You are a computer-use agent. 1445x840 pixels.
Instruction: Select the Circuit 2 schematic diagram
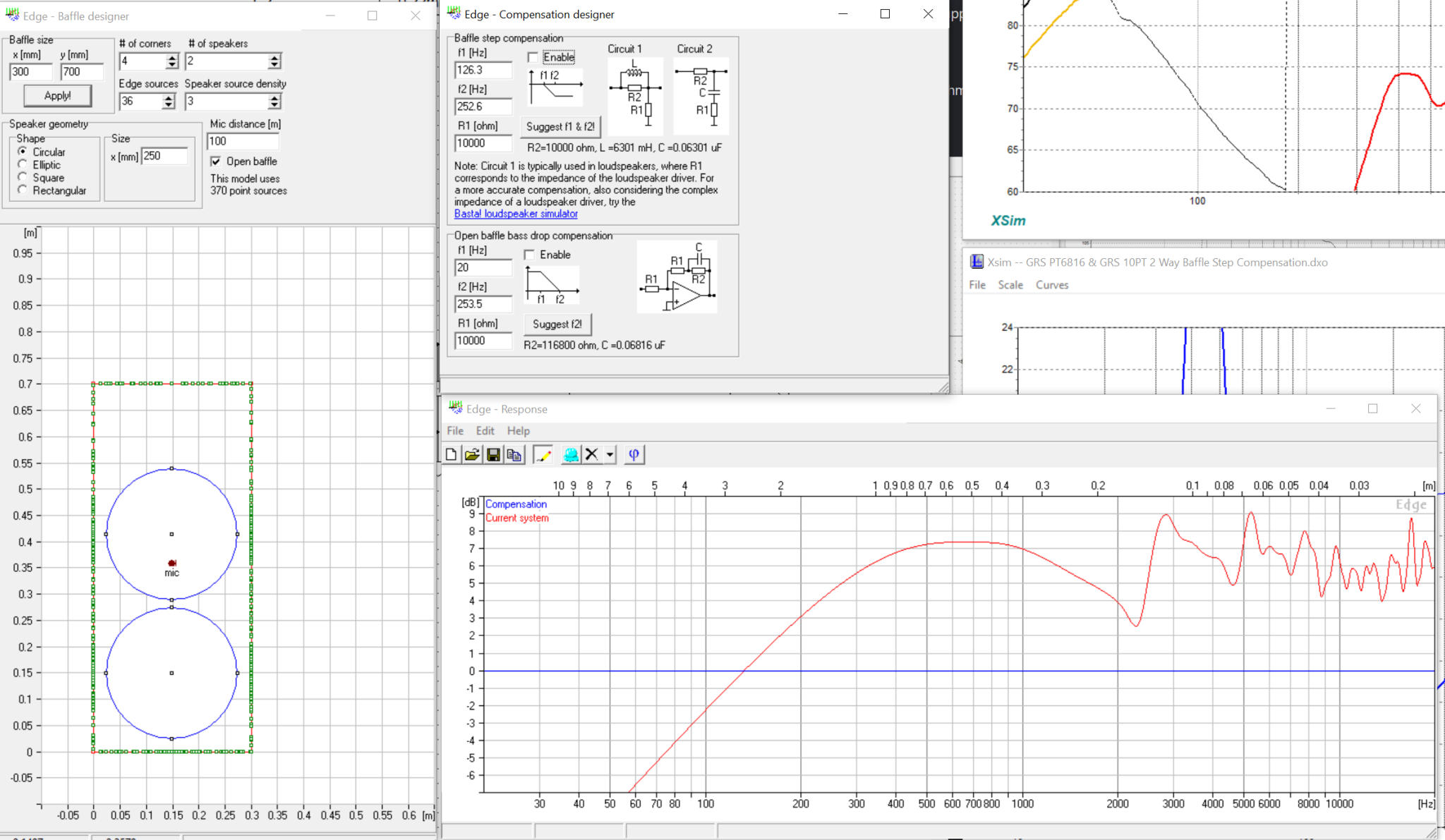[701, 96]
